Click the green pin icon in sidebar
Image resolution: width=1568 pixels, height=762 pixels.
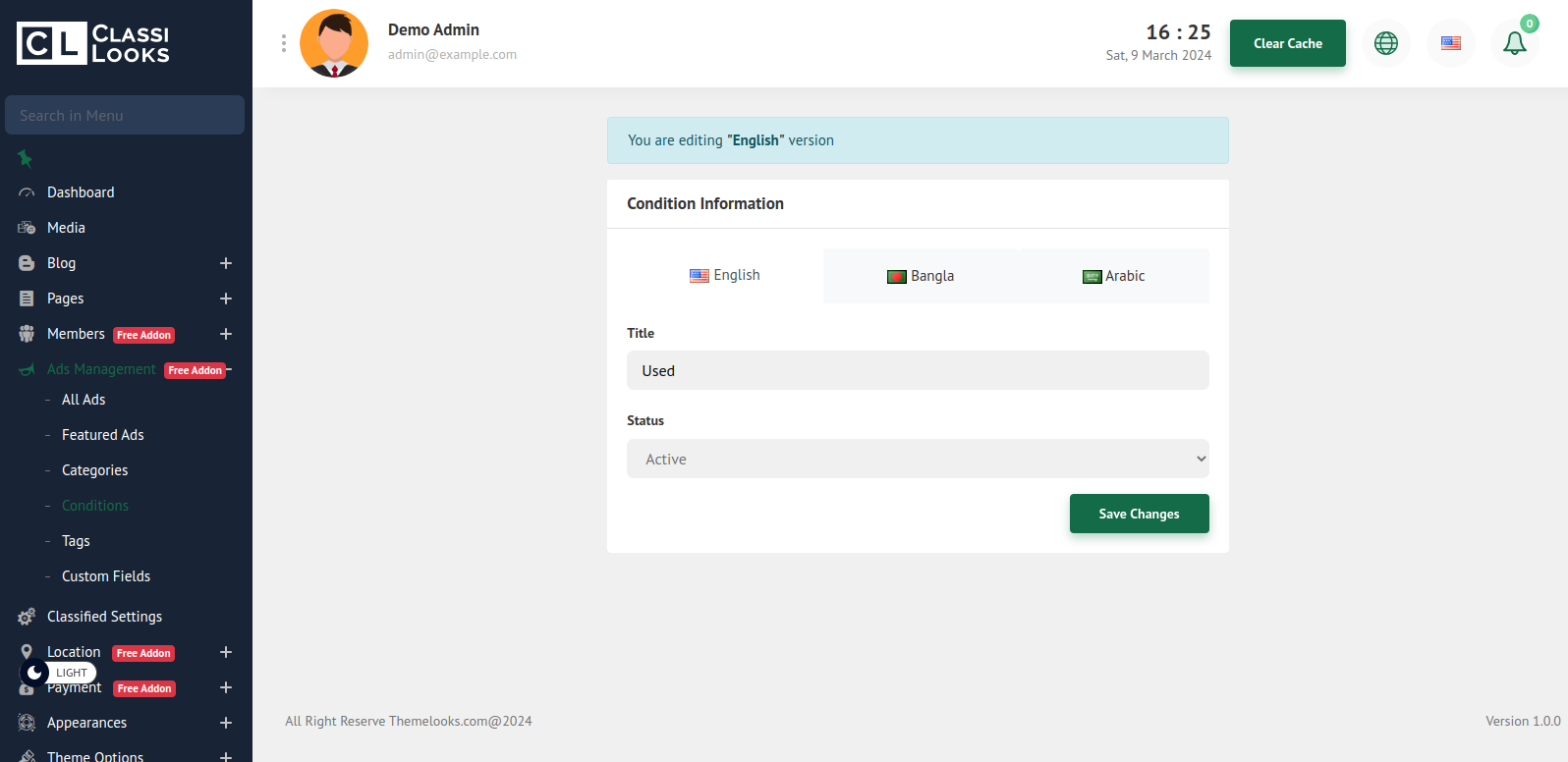[26, 158]
